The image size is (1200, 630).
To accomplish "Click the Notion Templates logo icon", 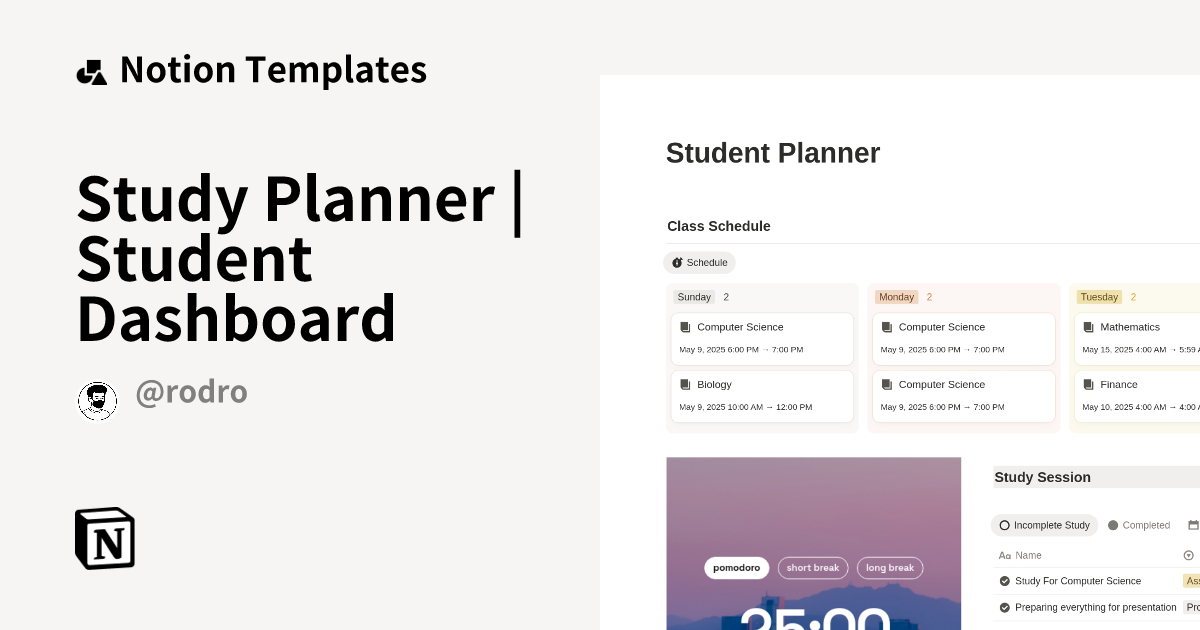I will pyautogui.click(x=92, y=69).
